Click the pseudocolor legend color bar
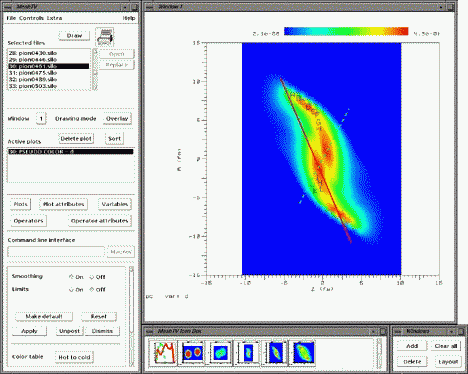This screenshot has width=468, height=374. point(346,31)
